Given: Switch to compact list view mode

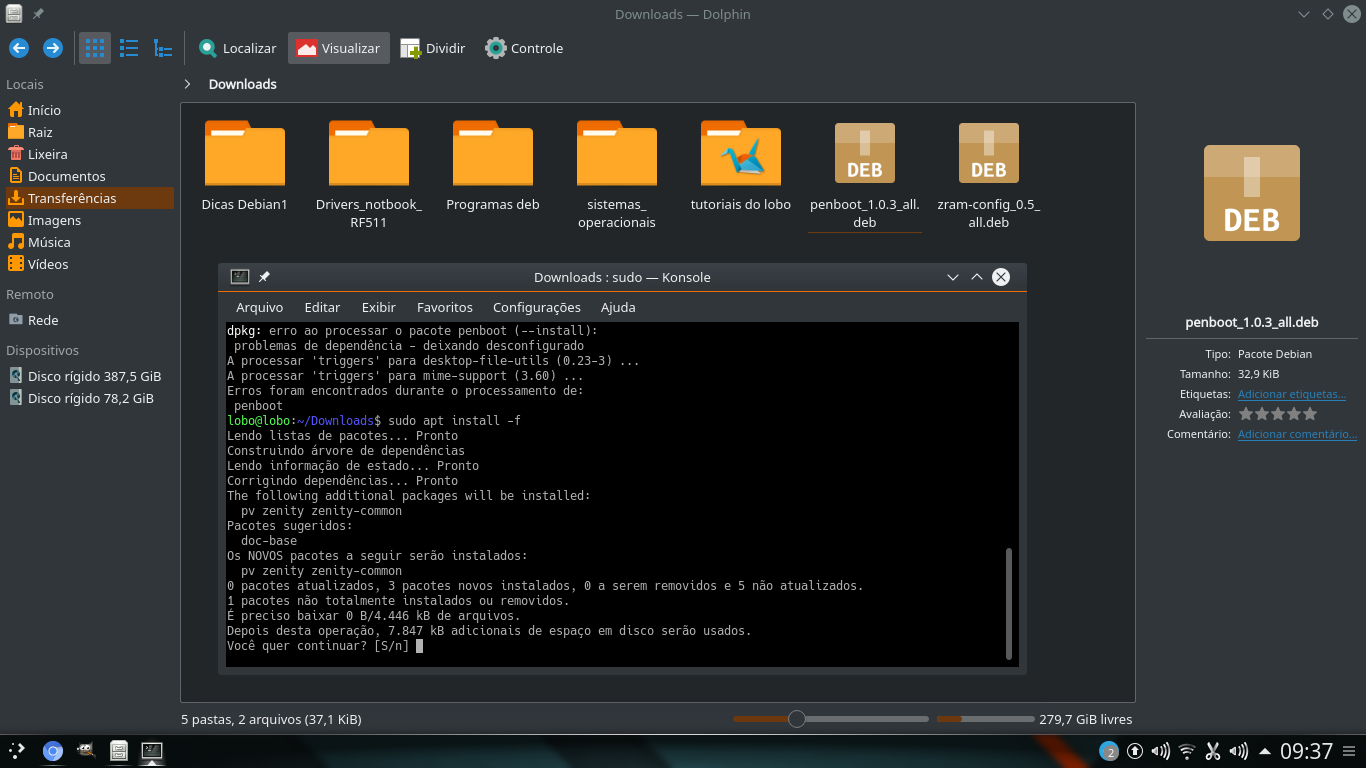Looking at the screenshot, I should point(128,47).
